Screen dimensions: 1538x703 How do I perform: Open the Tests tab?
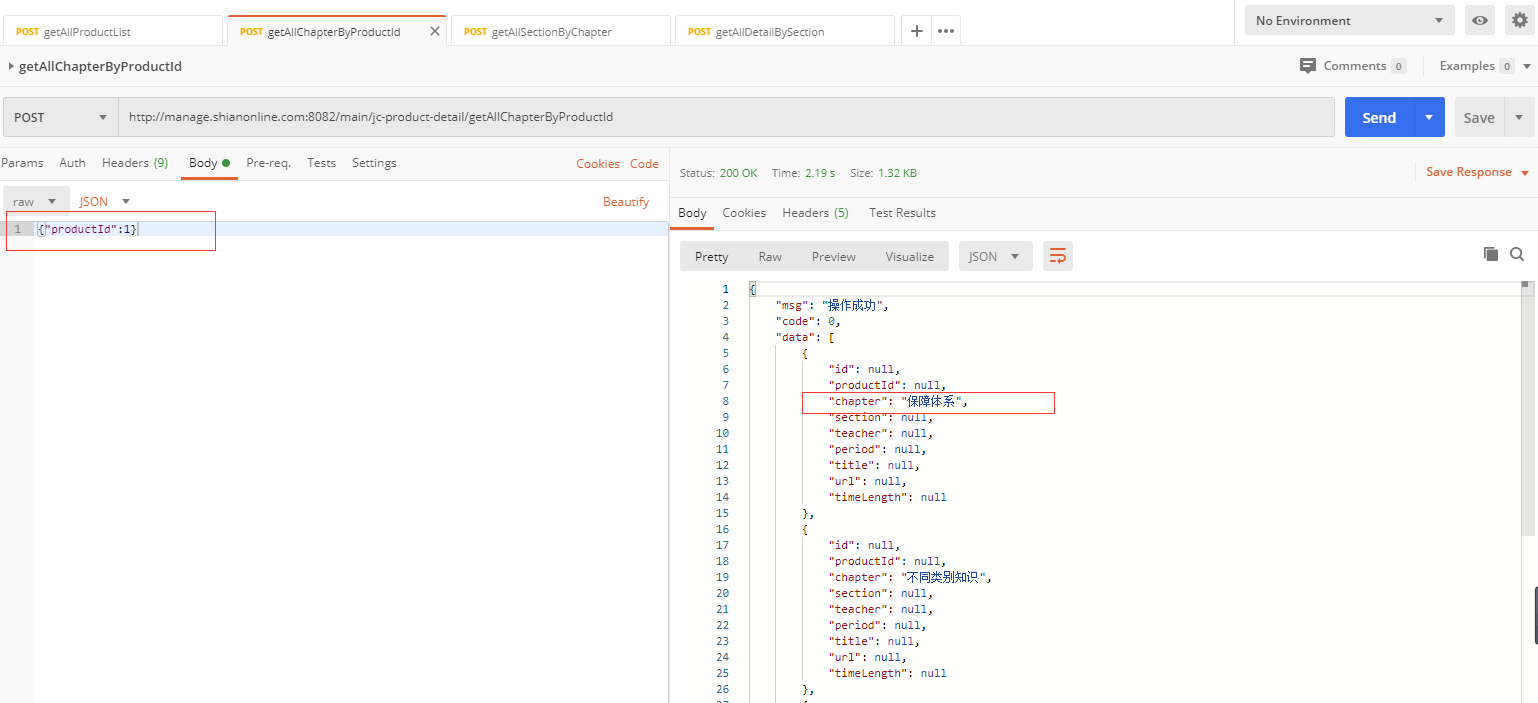(x=321, y=163)
